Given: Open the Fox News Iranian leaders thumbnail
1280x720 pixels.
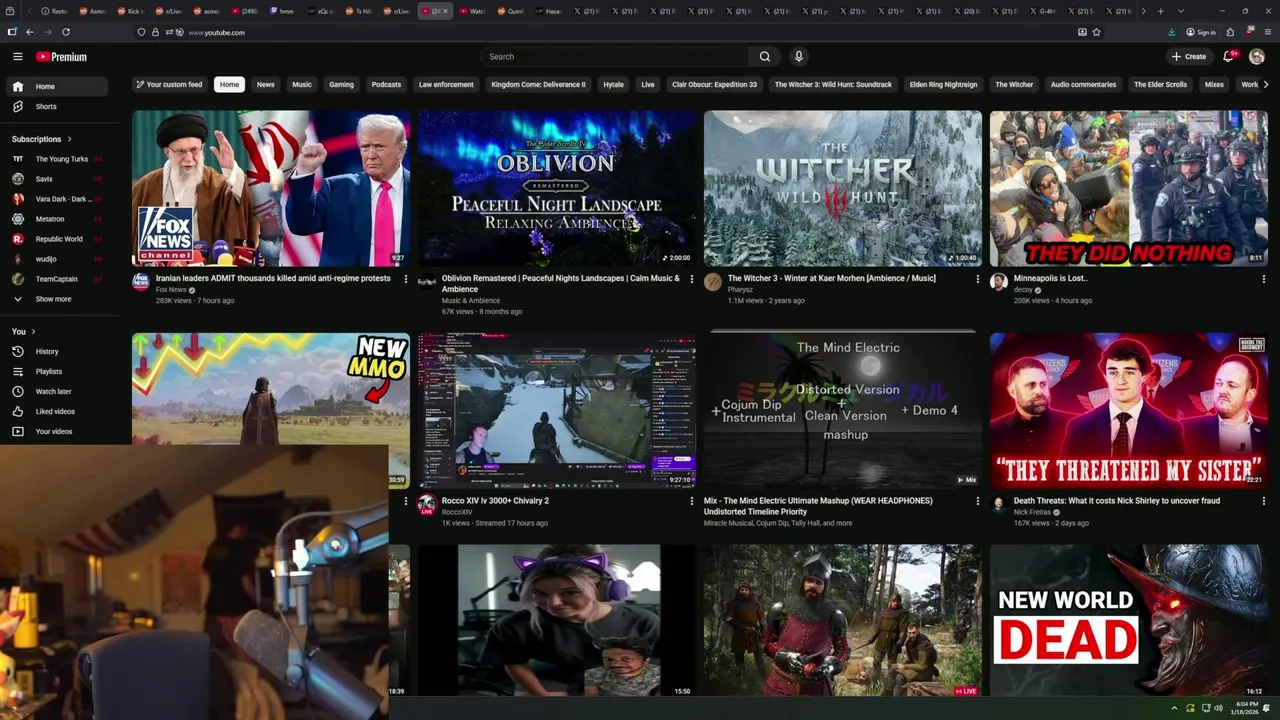Looking at the screenshot, I should pyautogui.click(x=271, y=188).
